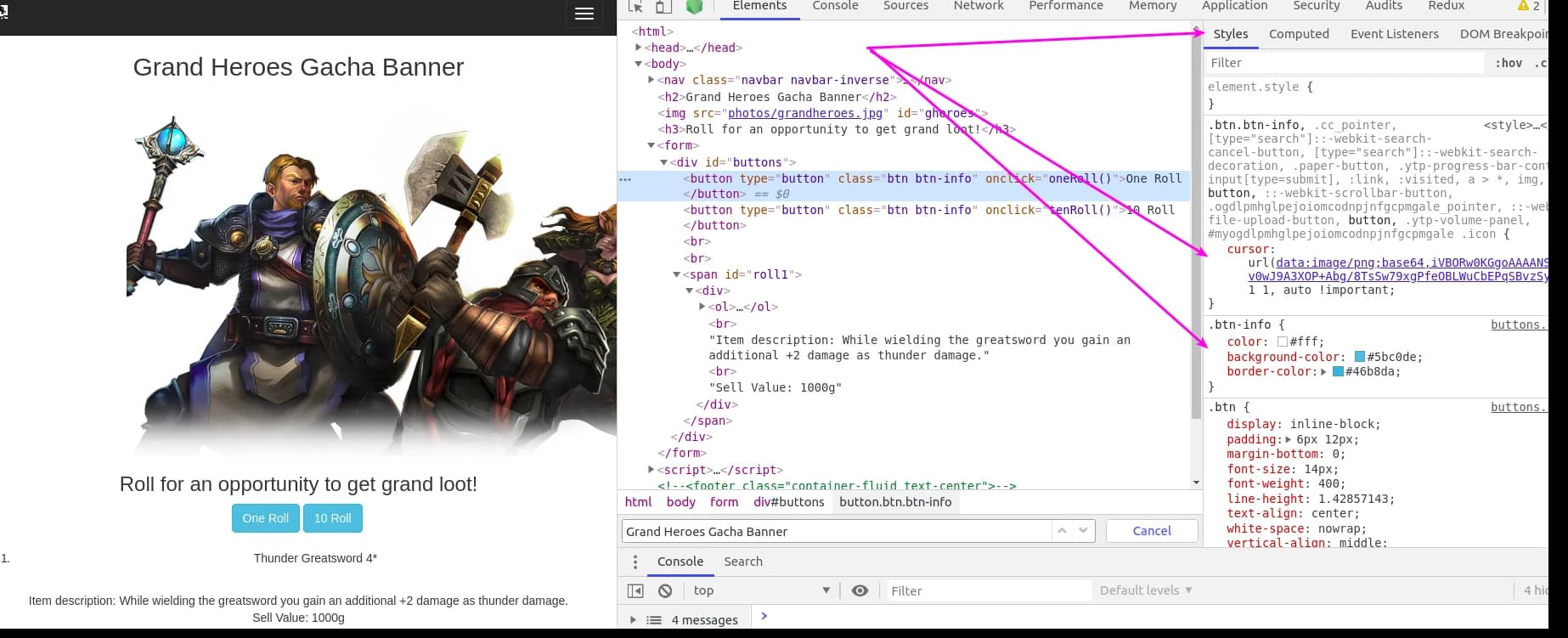
Task: Click the green cube extension icon
Action: point(694,7)
